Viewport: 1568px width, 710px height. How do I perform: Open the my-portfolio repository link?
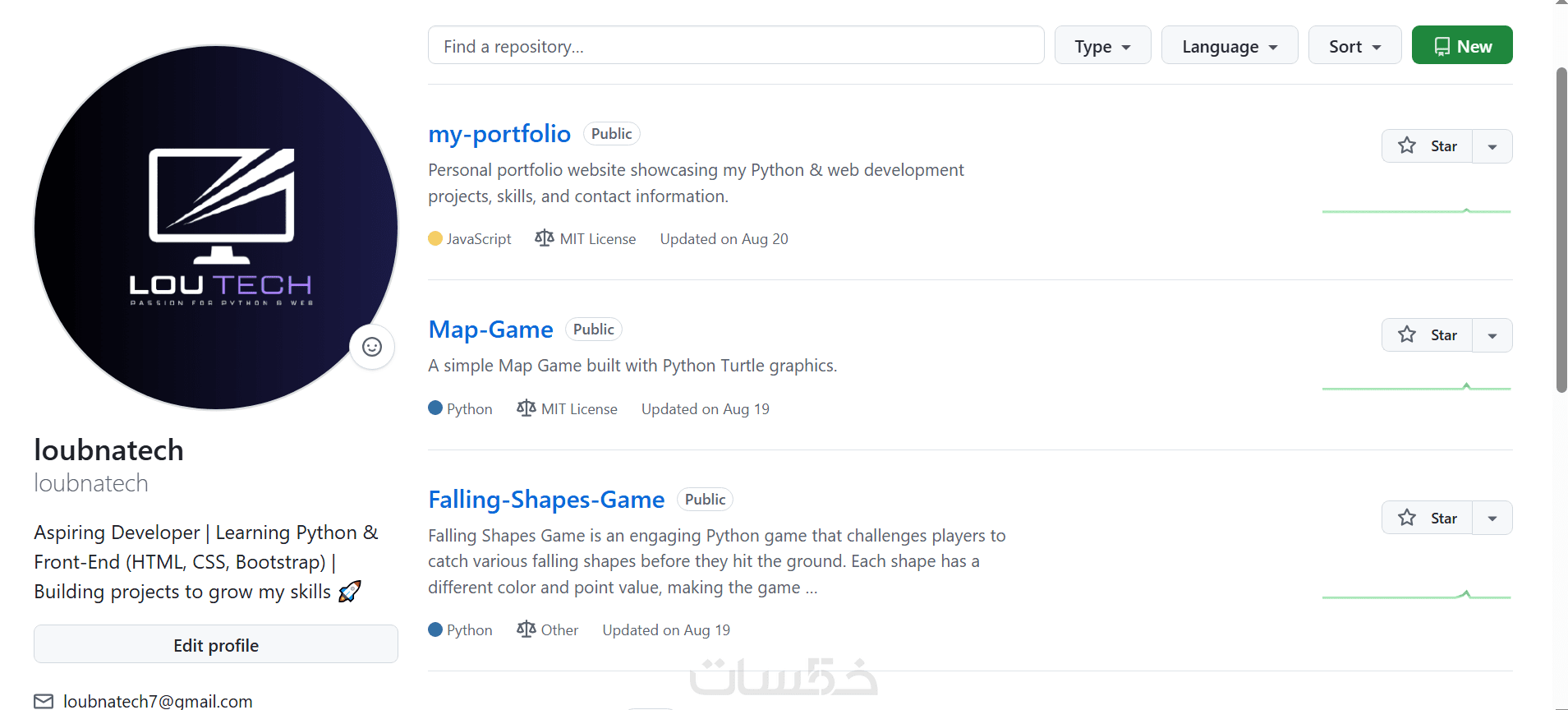(499, 134)
